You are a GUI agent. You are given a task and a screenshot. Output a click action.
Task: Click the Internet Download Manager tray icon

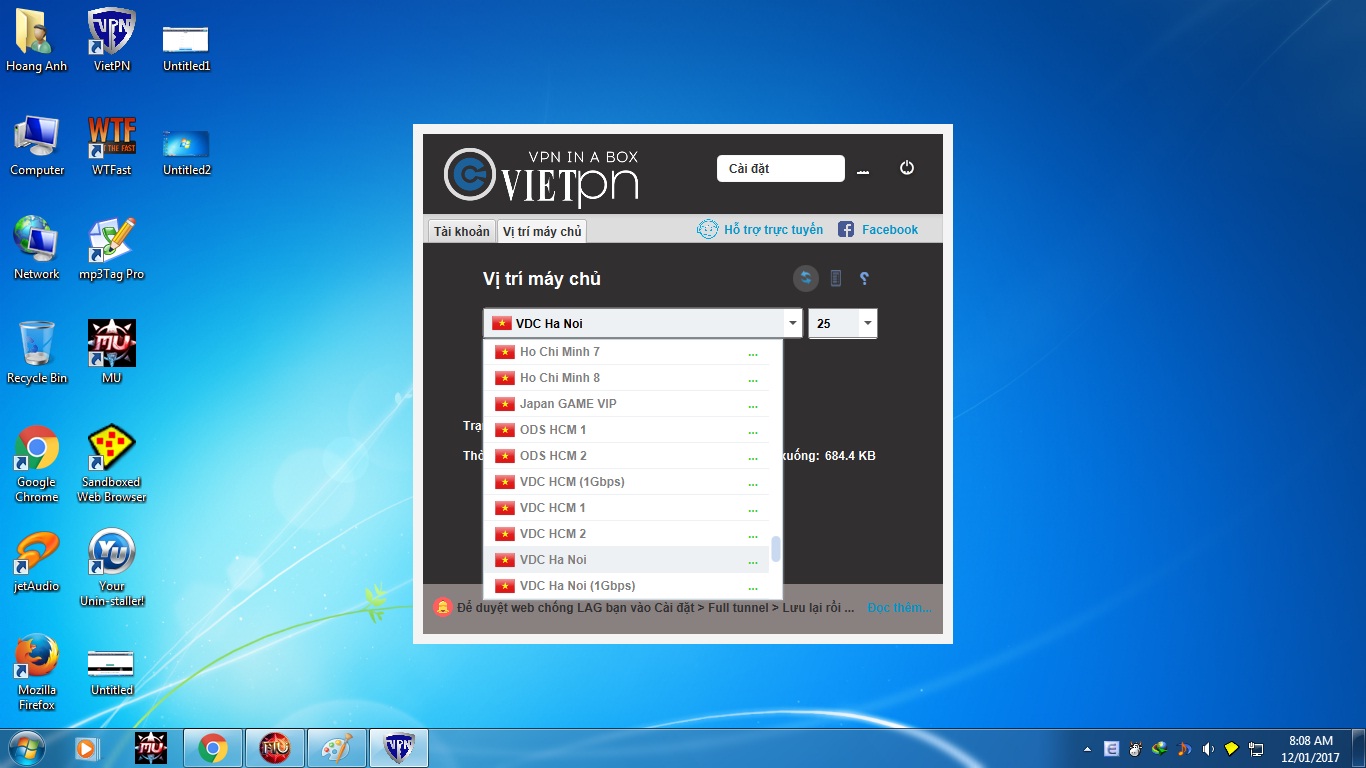(1160, 748)
